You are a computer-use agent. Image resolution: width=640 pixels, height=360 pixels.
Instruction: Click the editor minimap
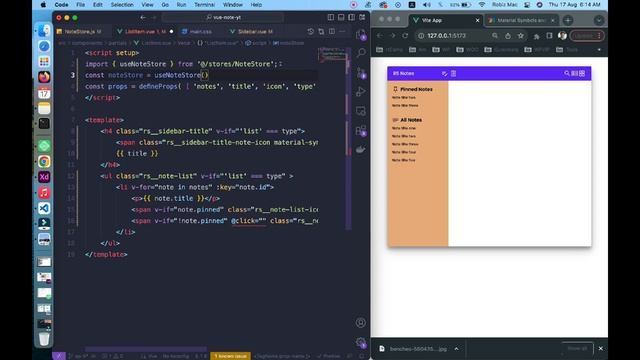(332, 55)
